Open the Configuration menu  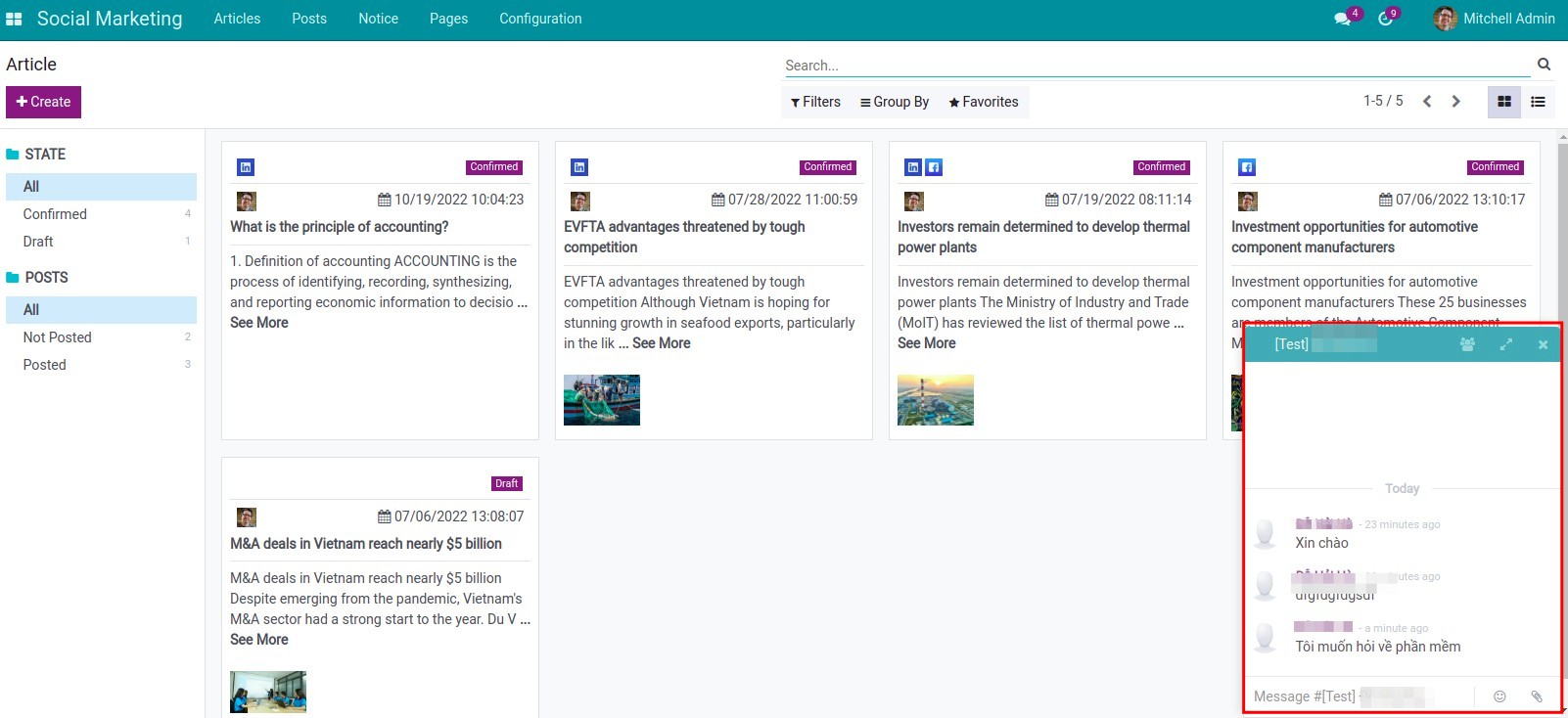(540, 19)
